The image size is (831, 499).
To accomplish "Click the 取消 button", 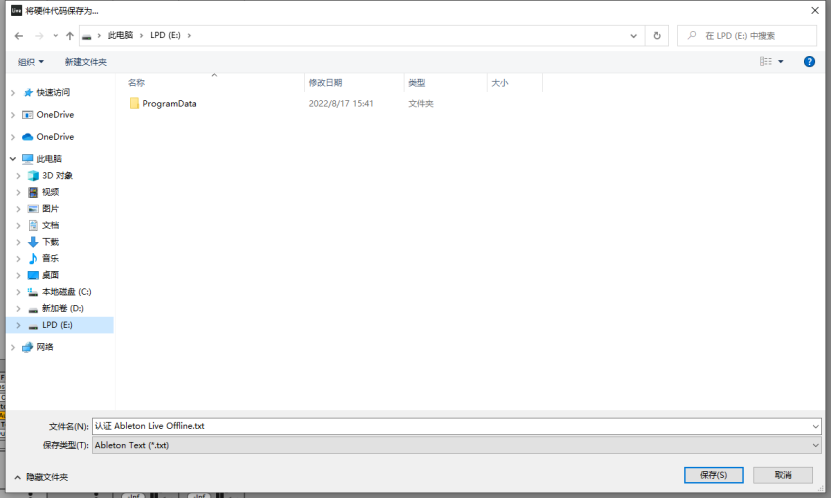I will (x=783, y=475).
